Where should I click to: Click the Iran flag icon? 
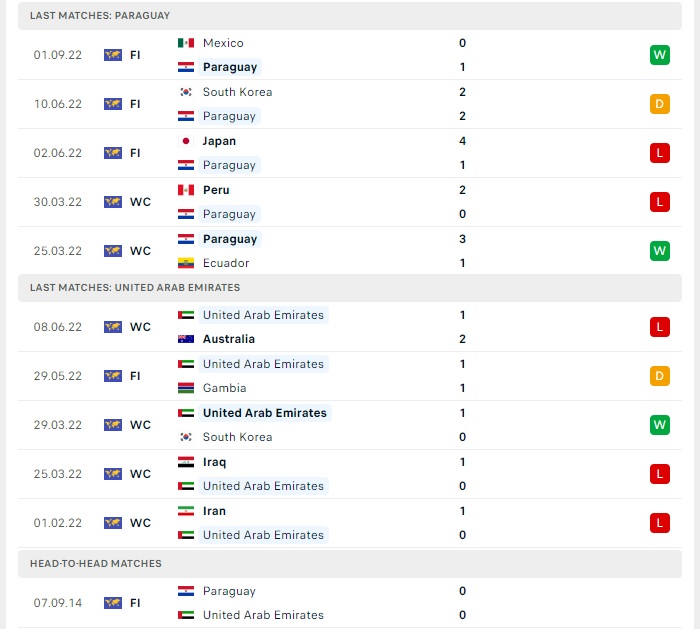186,511
